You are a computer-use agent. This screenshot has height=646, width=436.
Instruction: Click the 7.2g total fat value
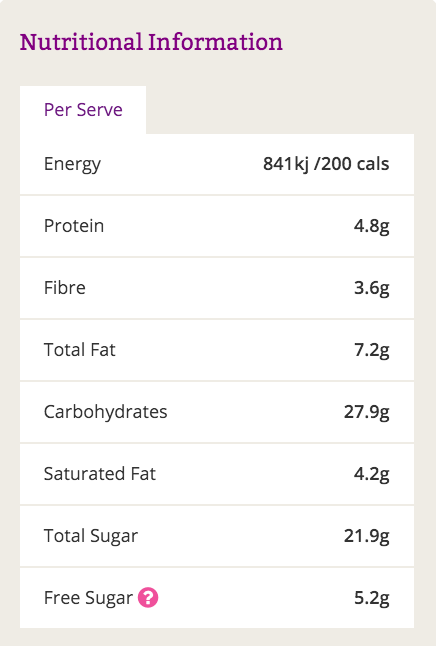371,350
